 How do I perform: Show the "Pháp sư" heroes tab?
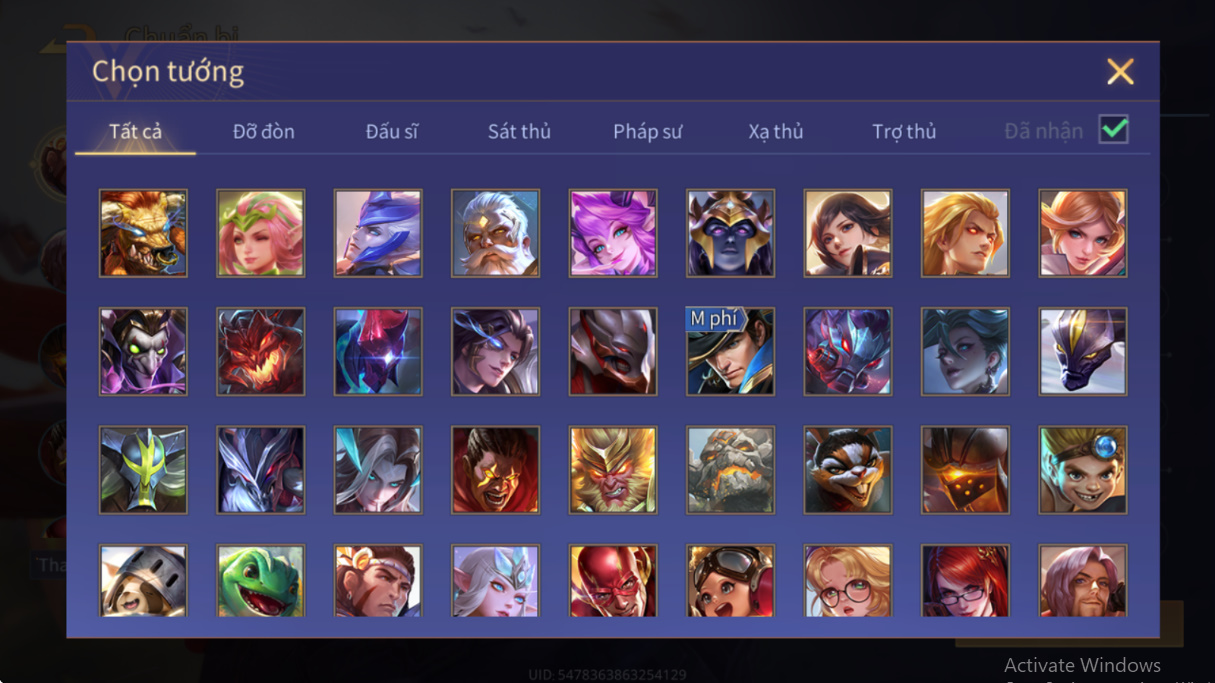click(x=648, y=131)
